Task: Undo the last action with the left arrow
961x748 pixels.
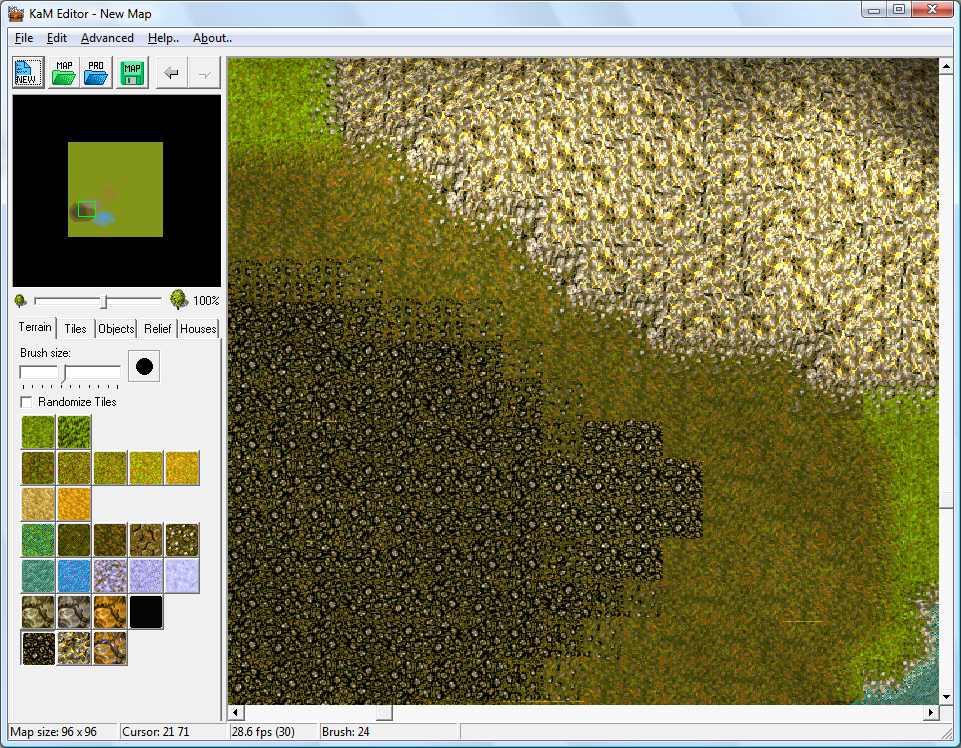Action: coord(172,73)
